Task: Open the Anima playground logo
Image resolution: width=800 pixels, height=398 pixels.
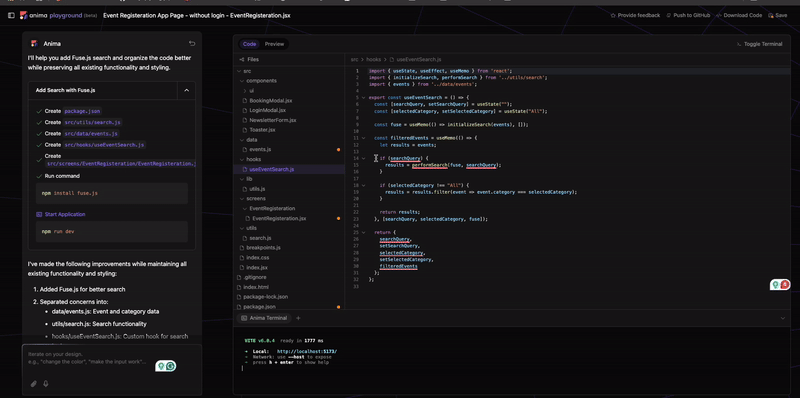Action: (x=51, y=15)
